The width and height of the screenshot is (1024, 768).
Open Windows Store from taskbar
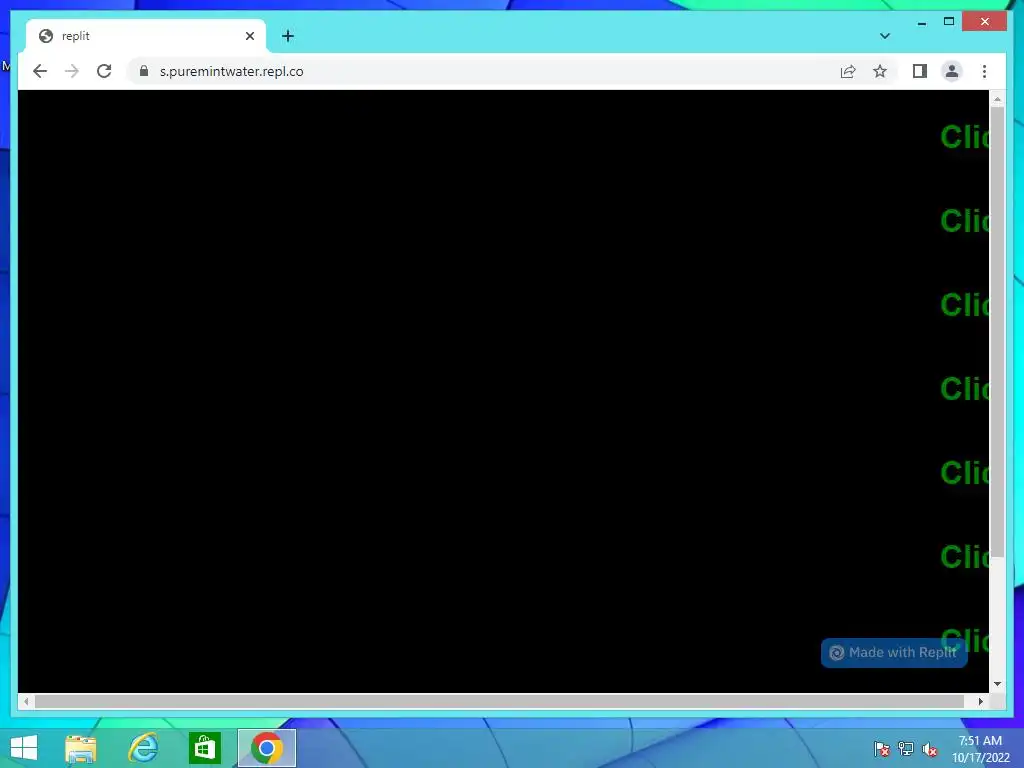[204, 748]
